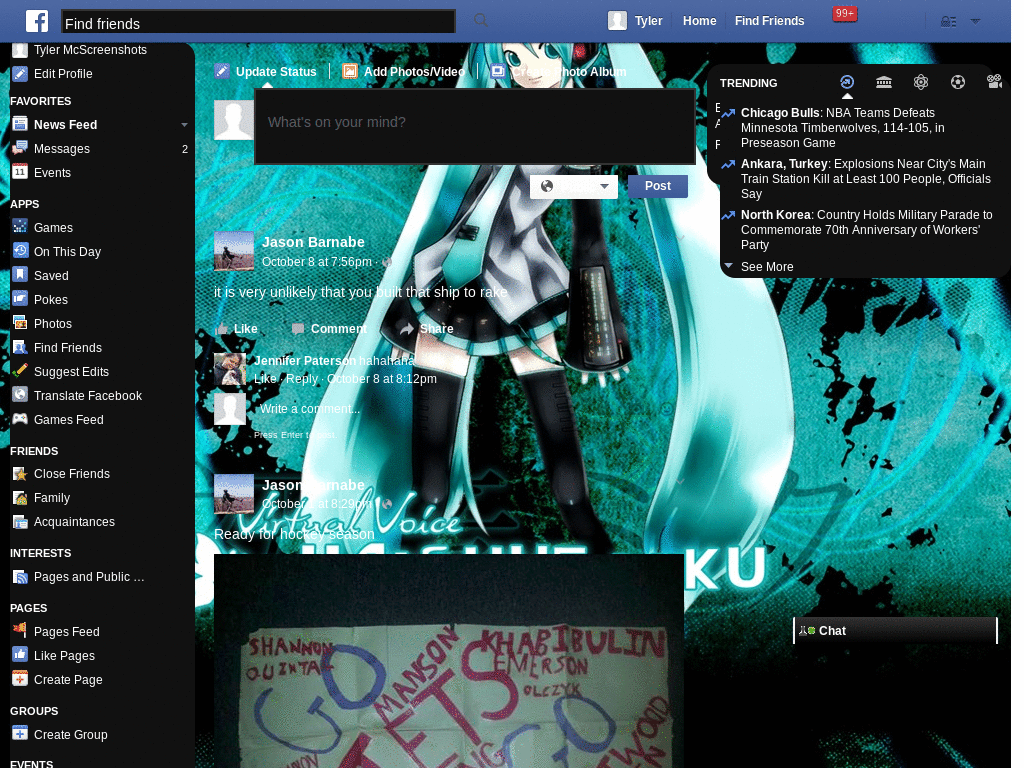
Task: Click the Games Feed controller icon
Action: [20, 419]
